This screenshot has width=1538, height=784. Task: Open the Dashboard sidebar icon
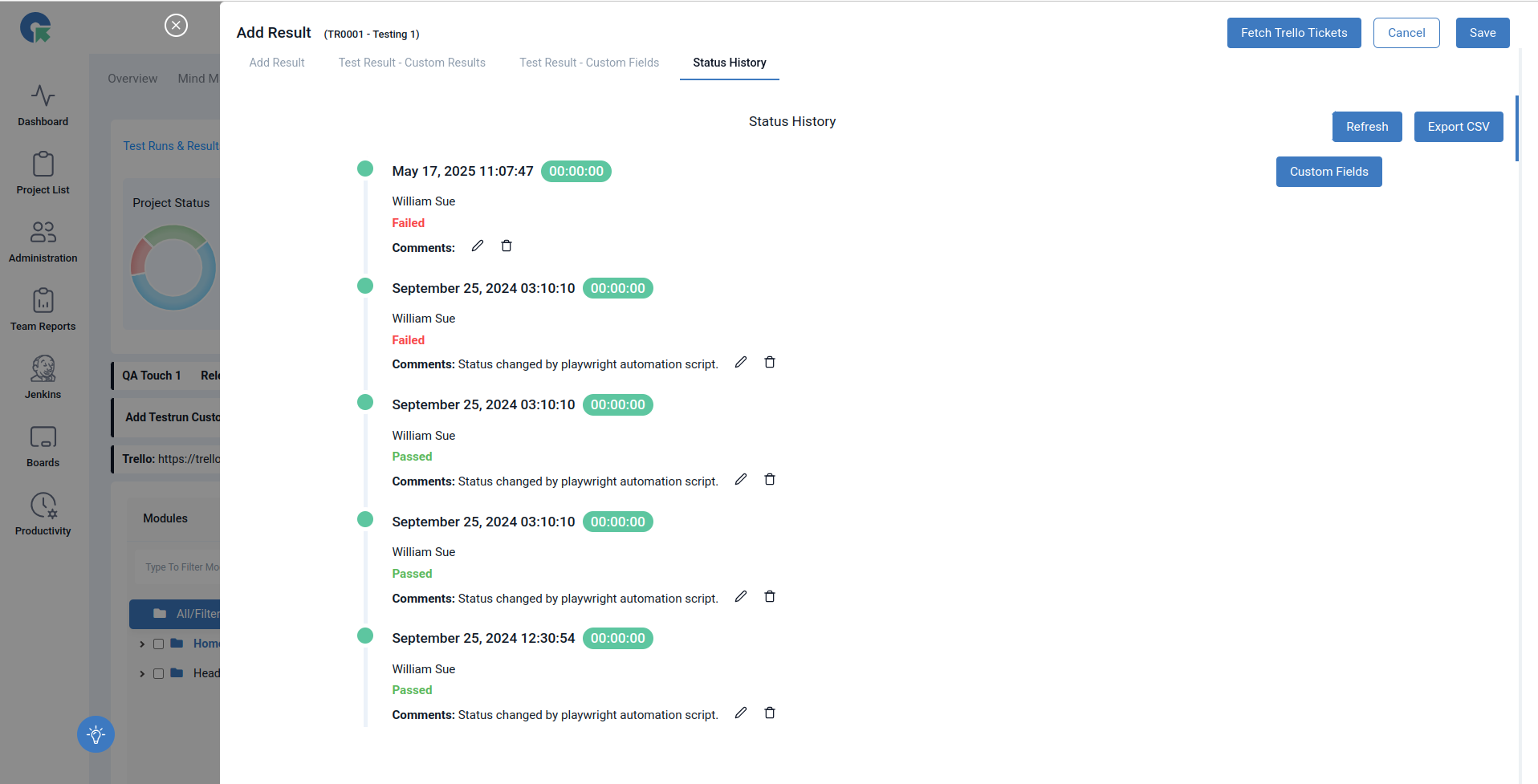(x=43, y=106)
